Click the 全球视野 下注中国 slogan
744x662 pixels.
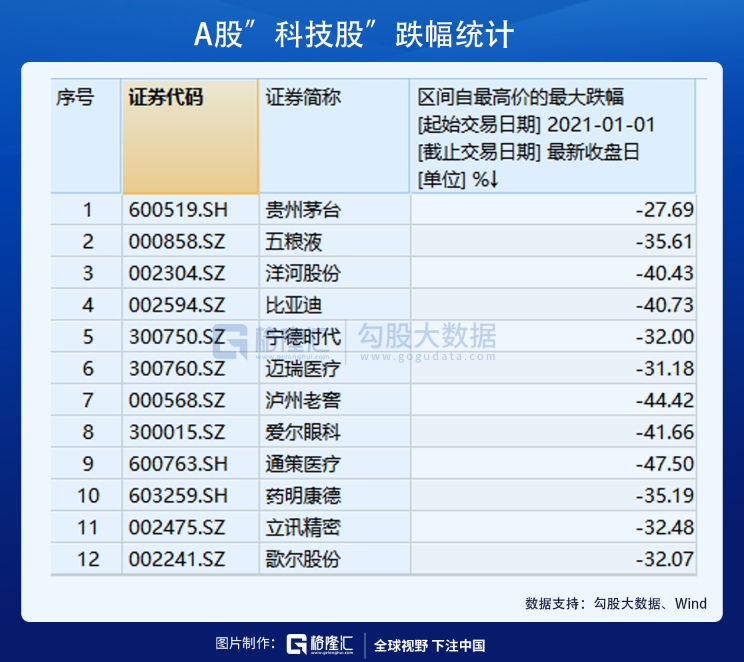click(429, 645)
